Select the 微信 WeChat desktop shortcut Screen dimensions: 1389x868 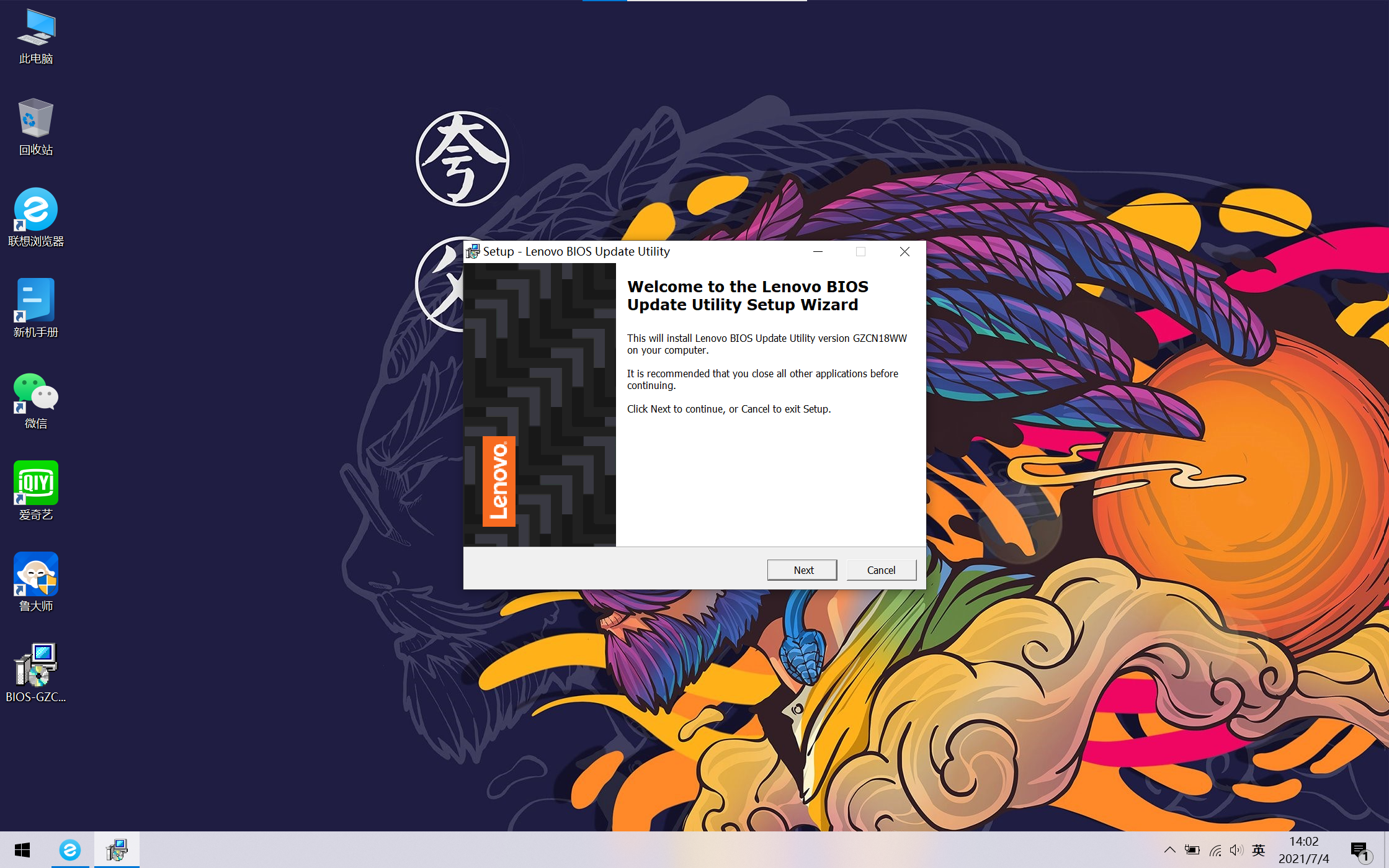click(36, 400)
